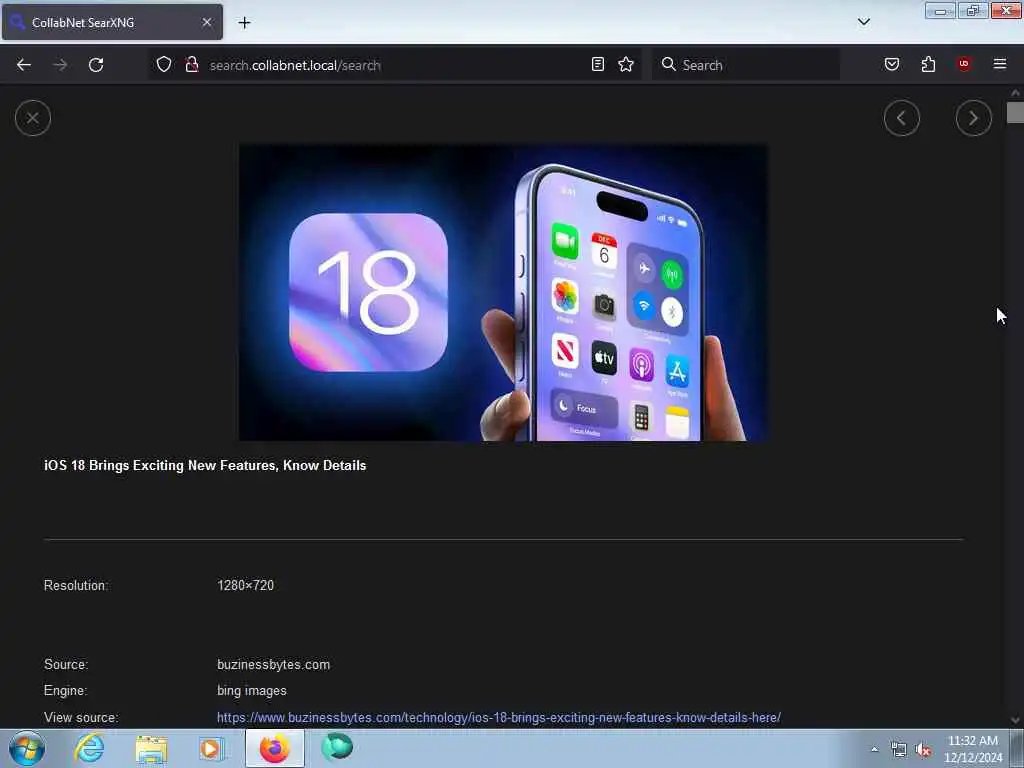The width and height of the screenshot is (1024, 768).
Task: Open the buzinessbytes.com view source link
Action: (x=498, y=718)
